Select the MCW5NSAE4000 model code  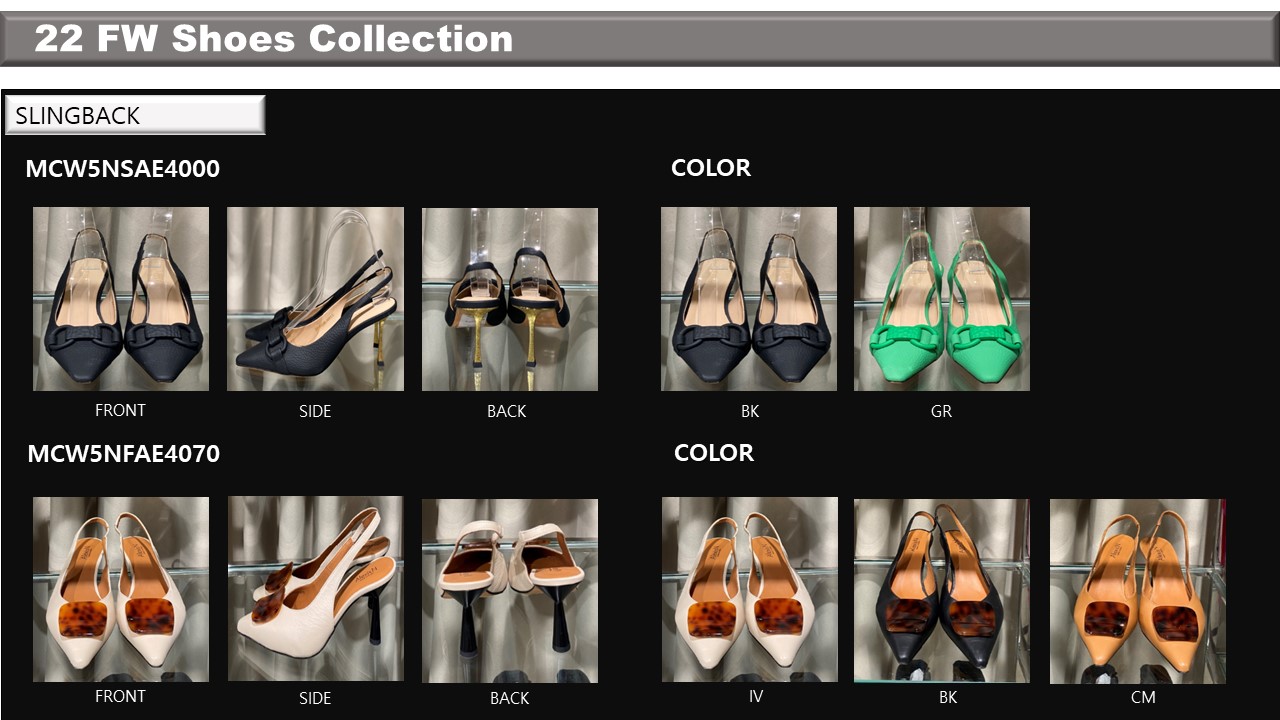coord(122,169)
